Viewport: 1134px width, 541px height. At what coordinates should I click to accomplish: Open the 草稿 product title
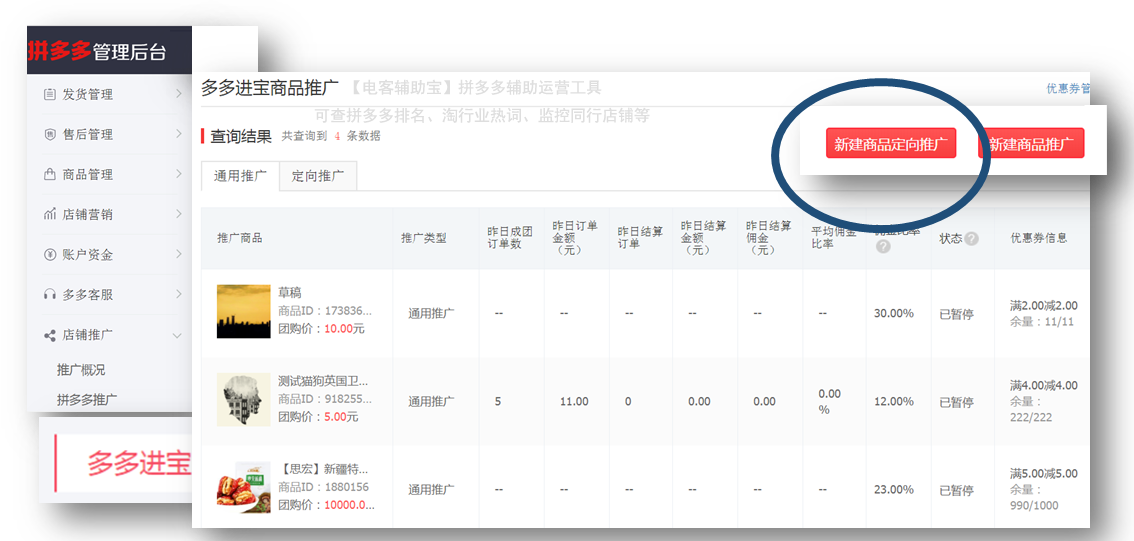tap(290, 293)
